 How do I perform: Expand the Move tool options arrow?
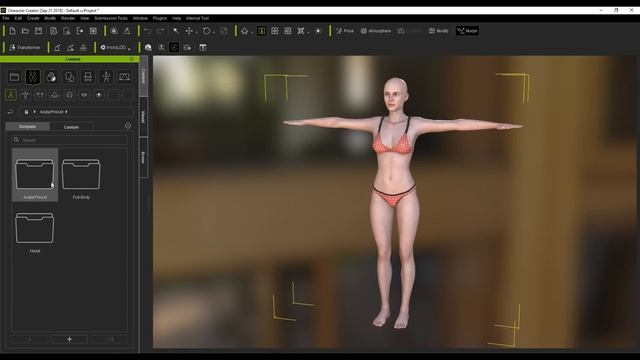click(197, 32)
